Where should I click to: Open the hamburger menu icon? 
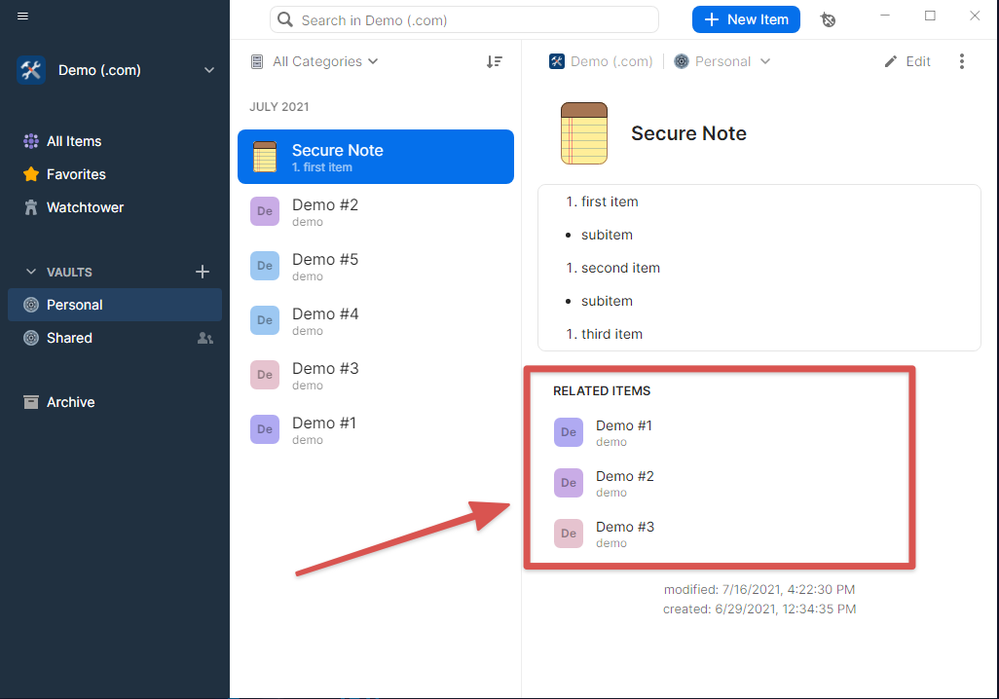(x=22, y=16)
